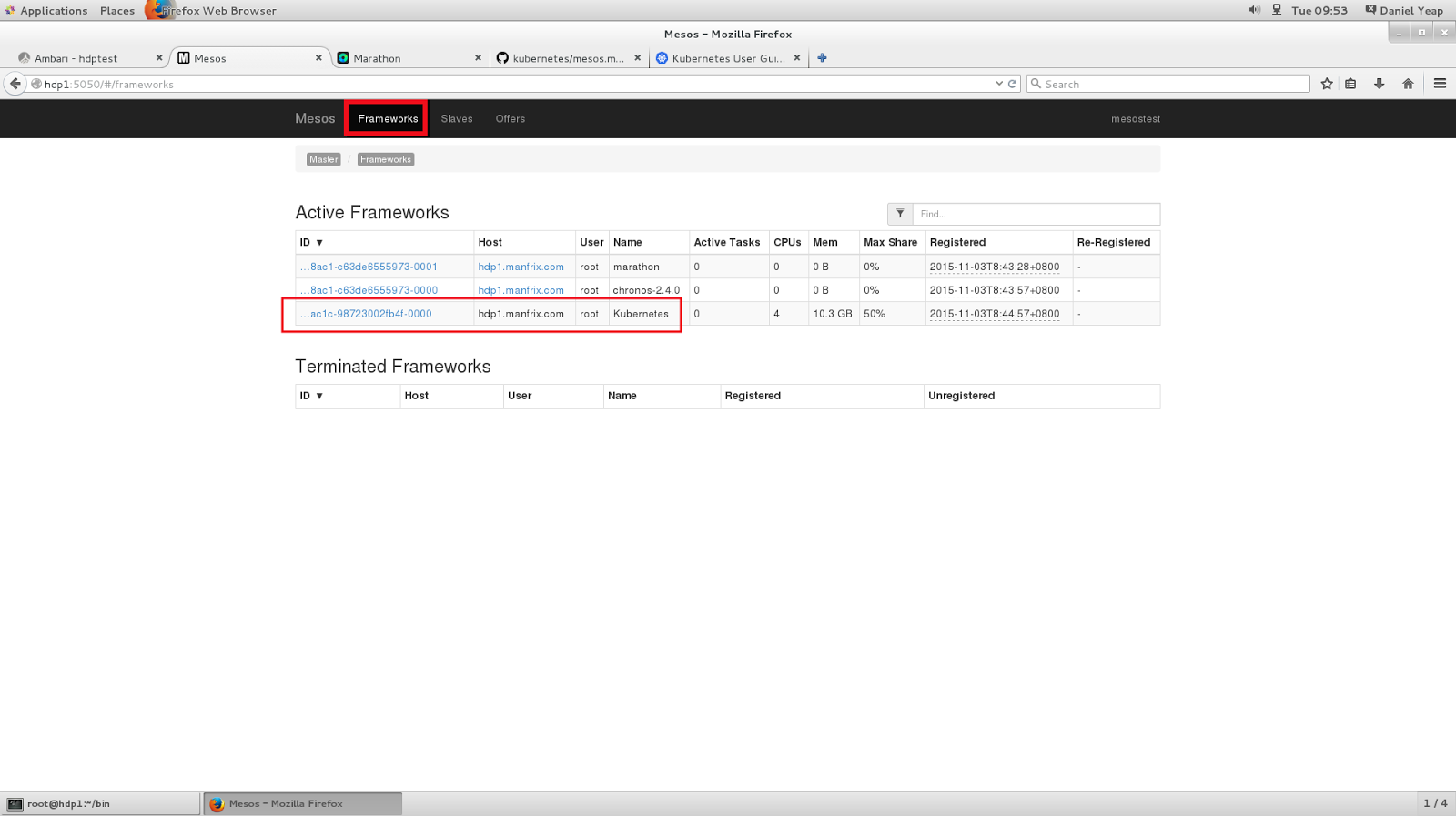1456x816 pixels.
Task: Click the workspace switcher showing 1 / 4
Action: (1435, 804)
